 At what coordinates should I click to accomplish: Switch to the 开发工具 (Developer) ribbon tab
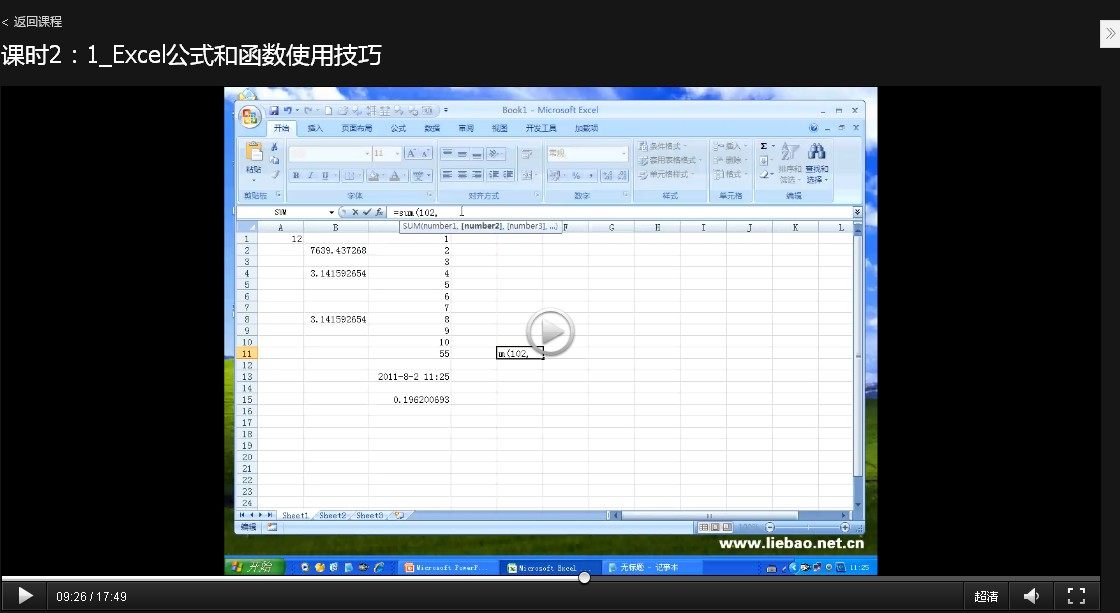(541, 129)
